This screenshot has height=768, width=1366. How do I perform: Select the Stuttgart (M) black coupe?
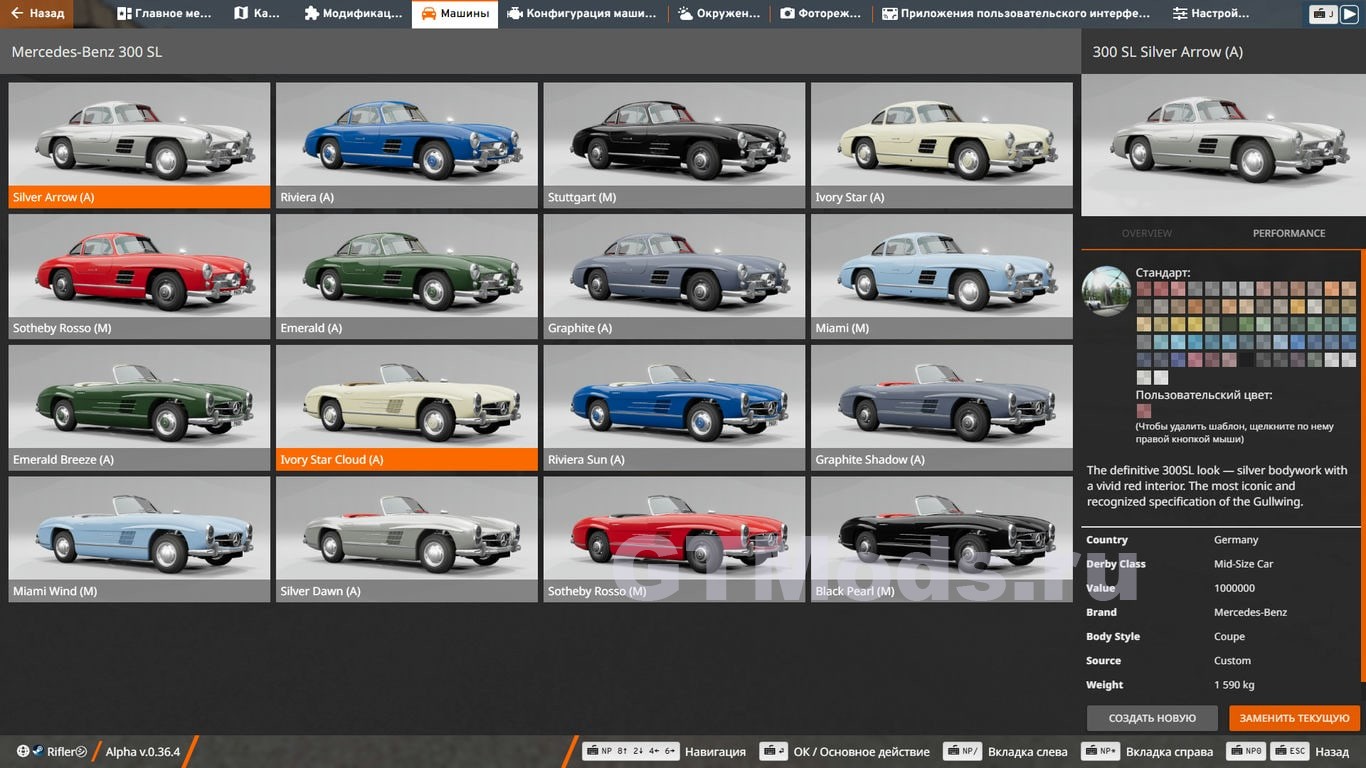click(x=674, y=145)
